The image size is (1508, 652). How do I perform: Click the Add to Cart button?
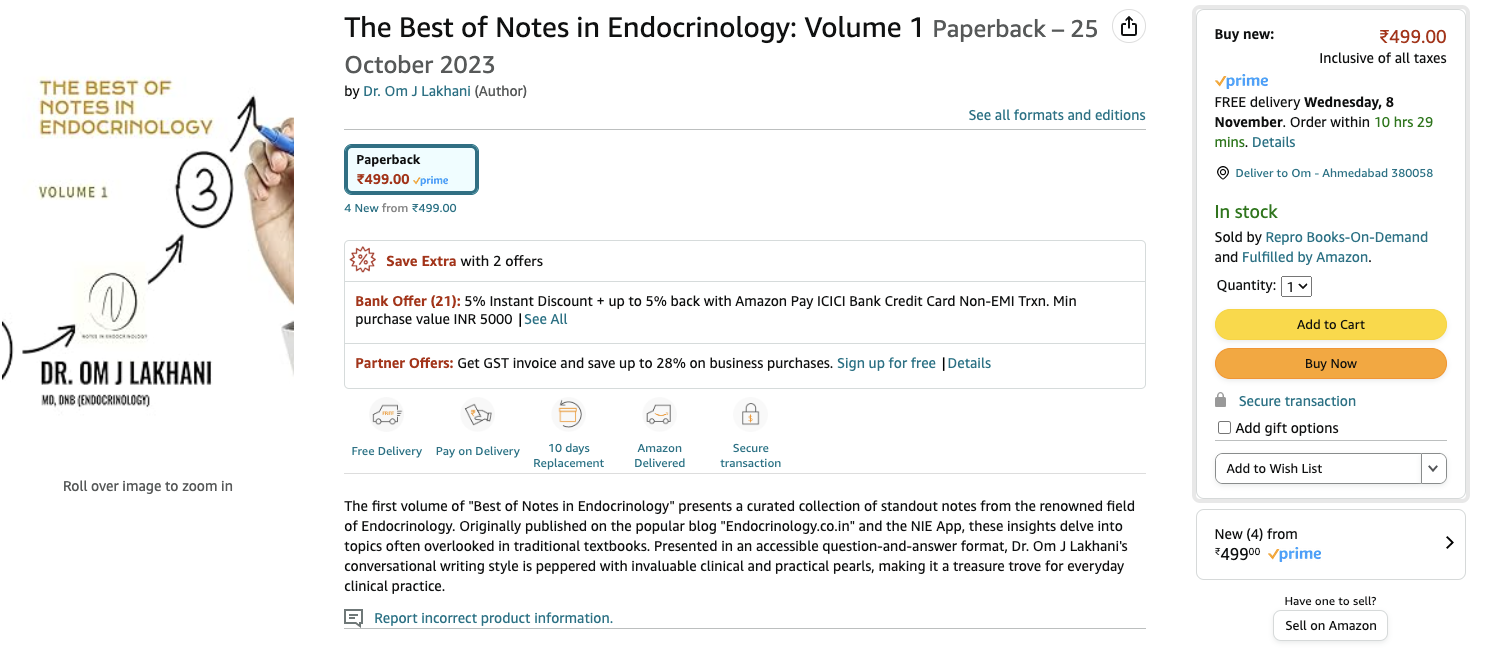click(x=1330, y=324)
